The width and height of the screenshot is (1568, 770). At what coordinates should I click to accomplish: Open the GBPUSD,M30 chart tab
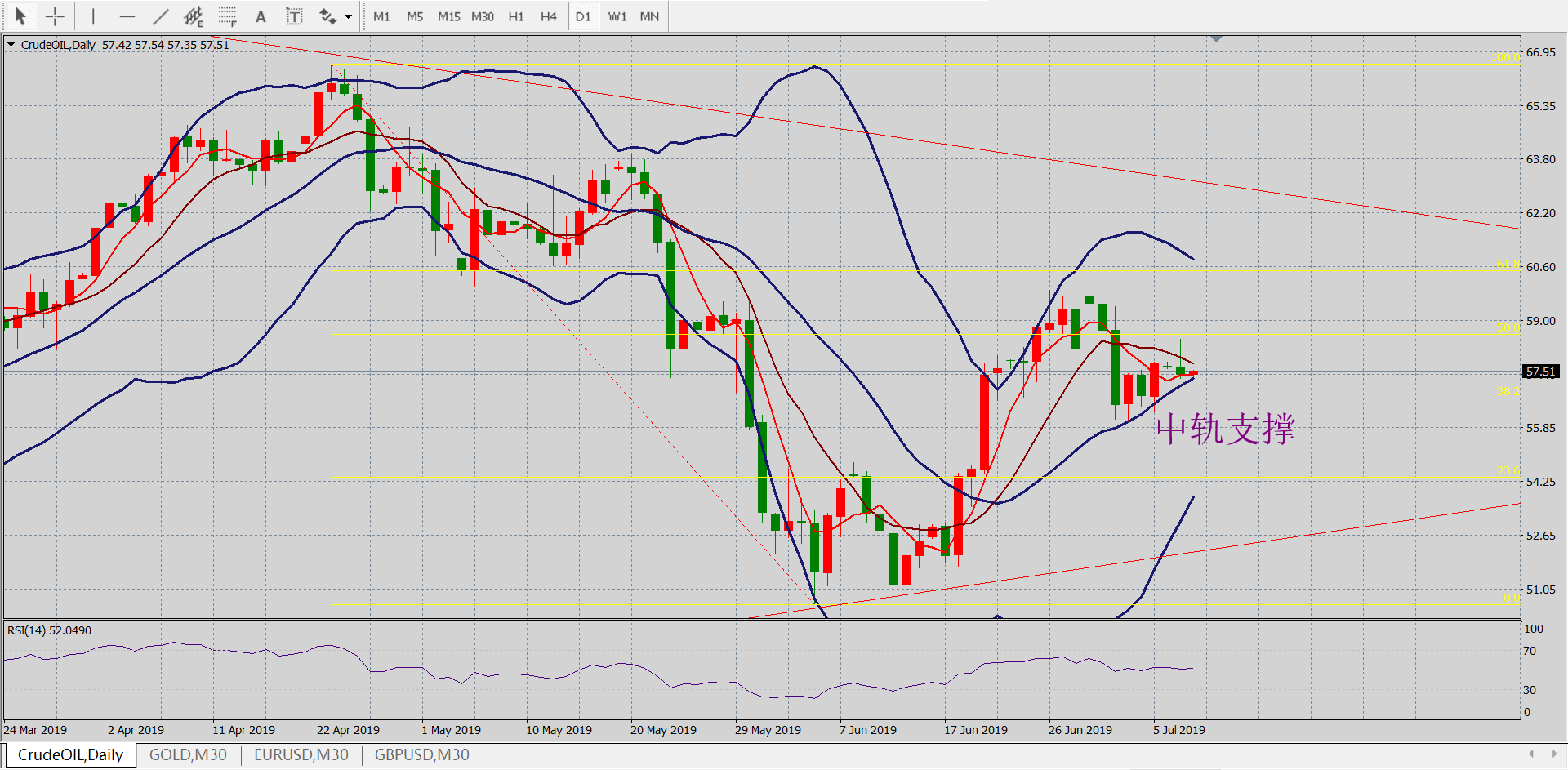pyautogui.click(x=422, y=754)
